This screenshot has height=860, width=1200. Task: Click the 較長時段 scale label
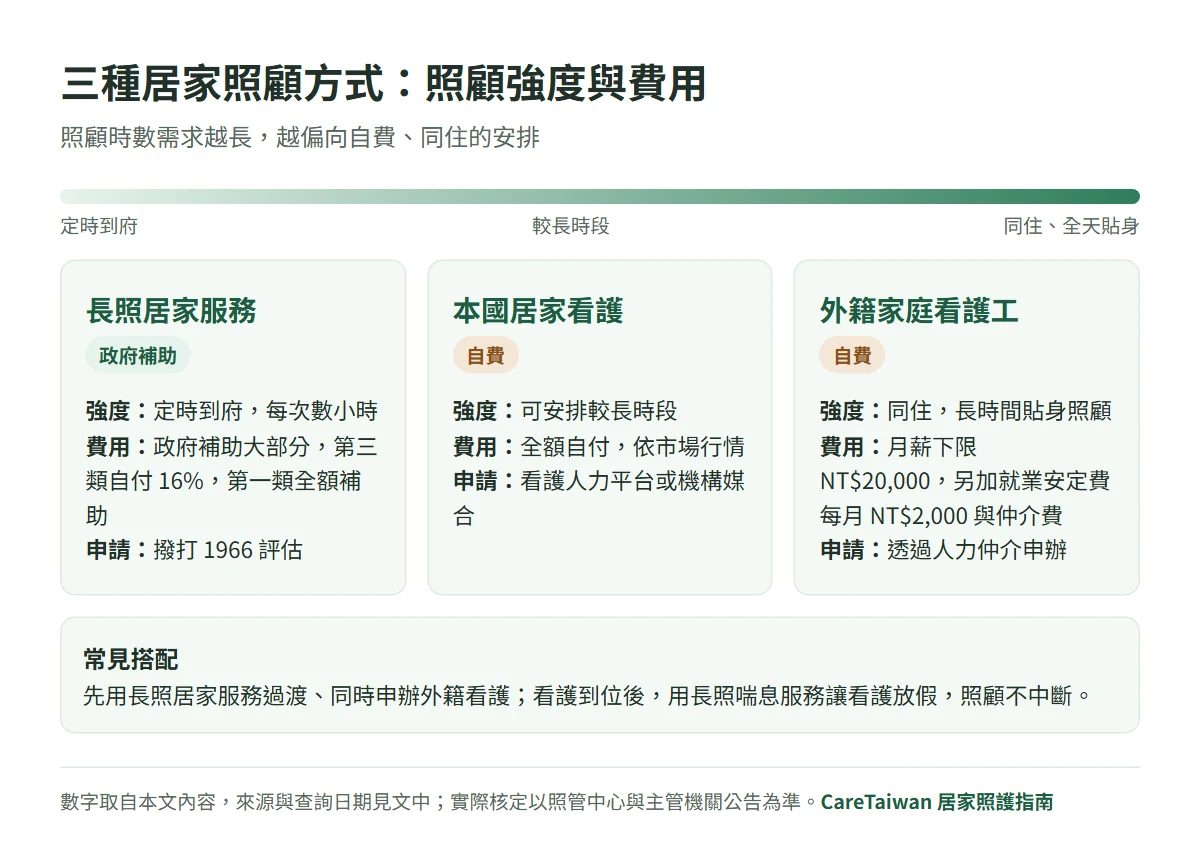click(x=570, y=226)
